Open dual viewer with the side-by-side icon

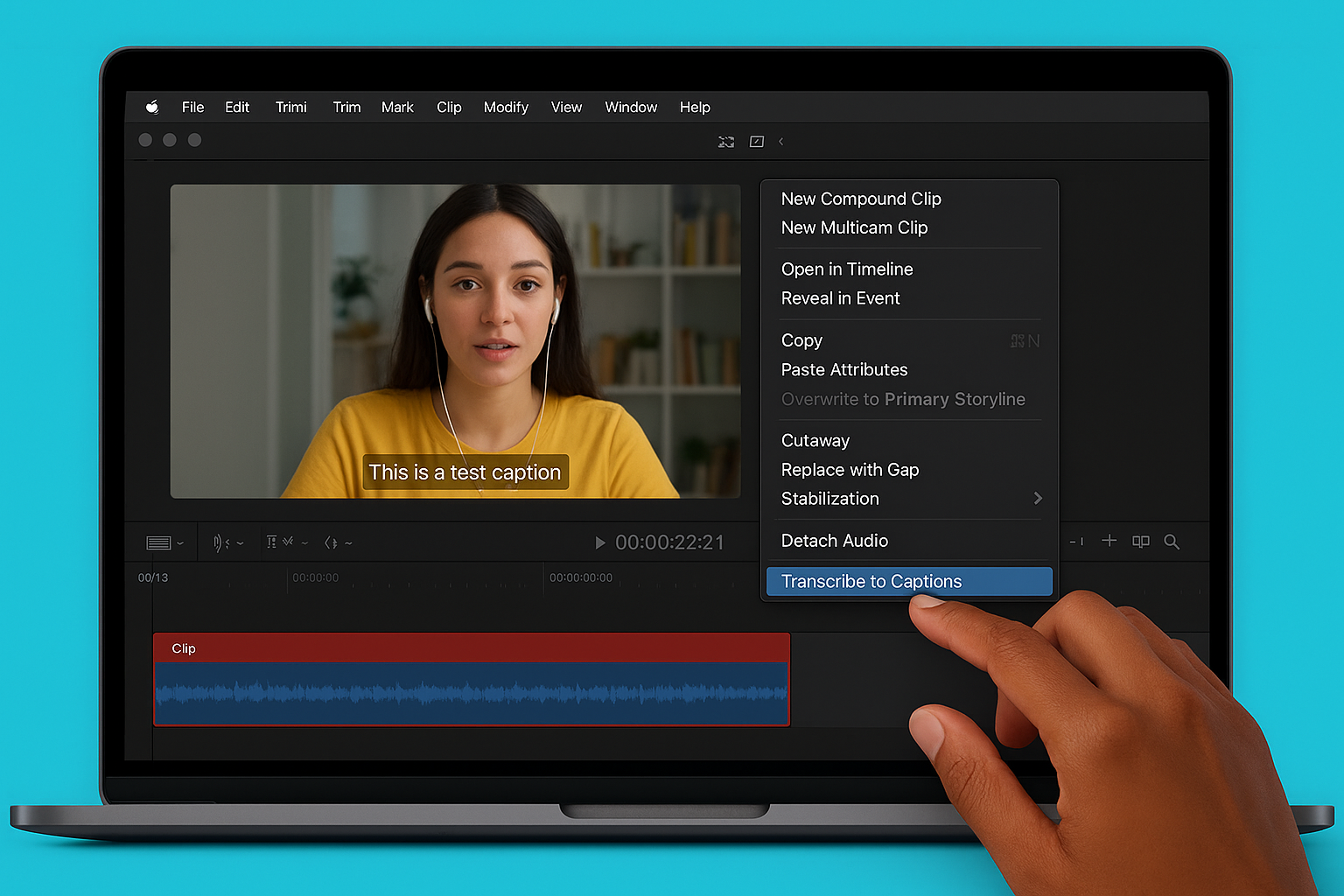1140,542
